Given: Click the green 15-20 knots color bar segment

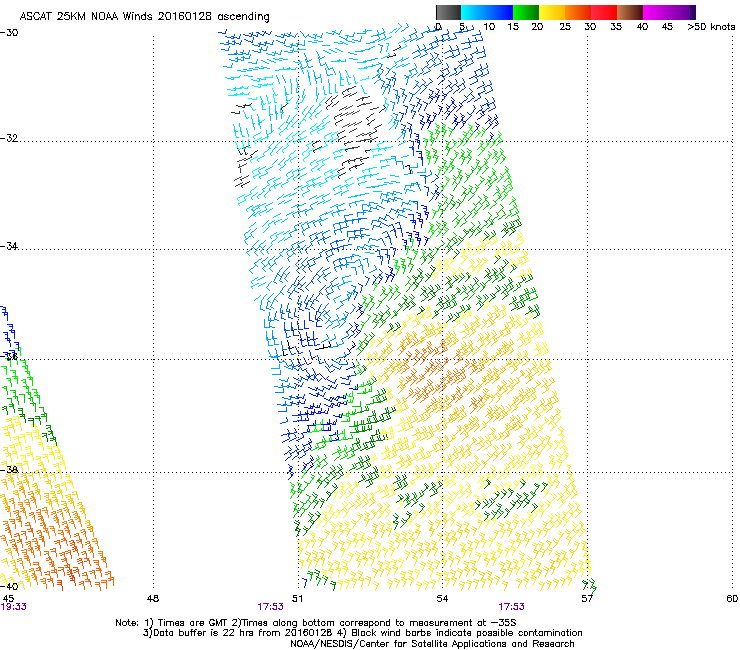Looking at the screenshot, I should [x=526, y=12].
